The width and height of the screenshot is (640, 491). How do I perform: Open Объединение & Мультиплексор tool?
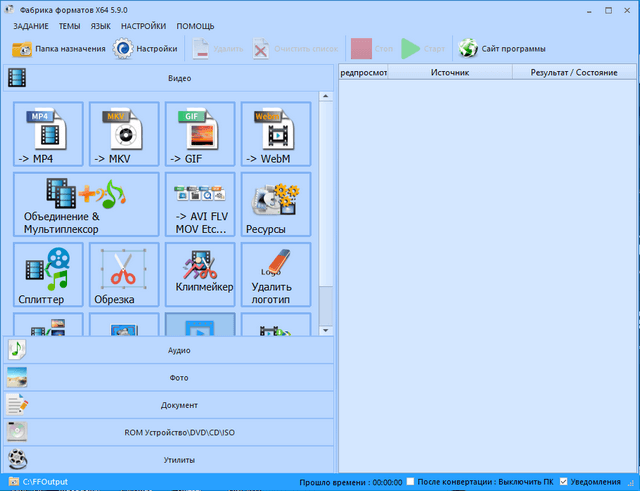coord(85,204)
